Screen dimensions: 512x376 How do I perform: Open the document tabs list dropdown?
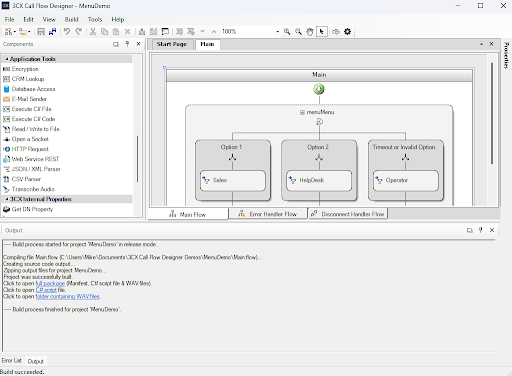pos(481,44)
